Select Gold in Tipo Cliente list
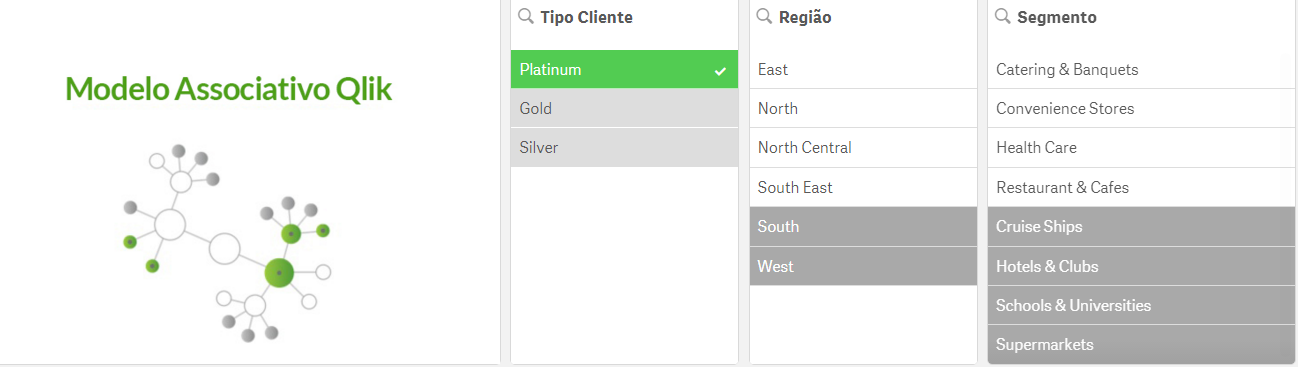The height and width of the screenshot is (367, 1298). tap(624, 108)
